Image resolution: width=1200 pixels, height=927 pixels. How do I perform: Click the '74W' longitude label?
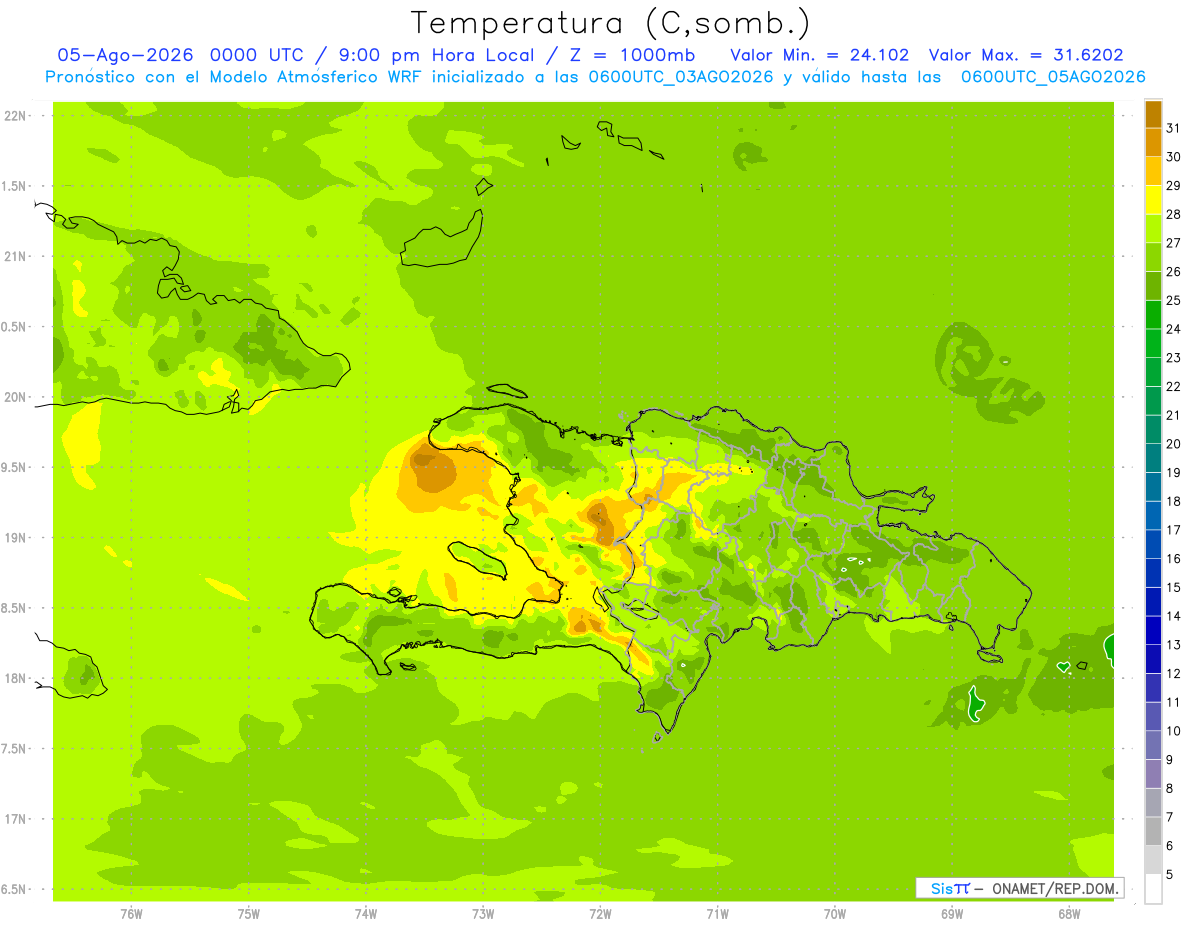[366, 914]
